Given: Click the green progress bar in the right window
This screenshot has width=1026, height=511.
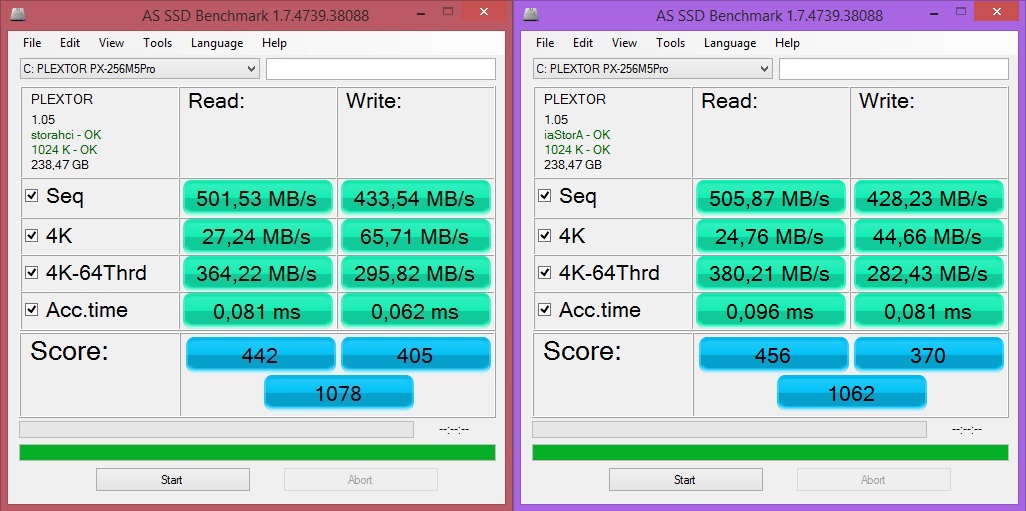Looking at the screenshot, I should tap(770, 452).
